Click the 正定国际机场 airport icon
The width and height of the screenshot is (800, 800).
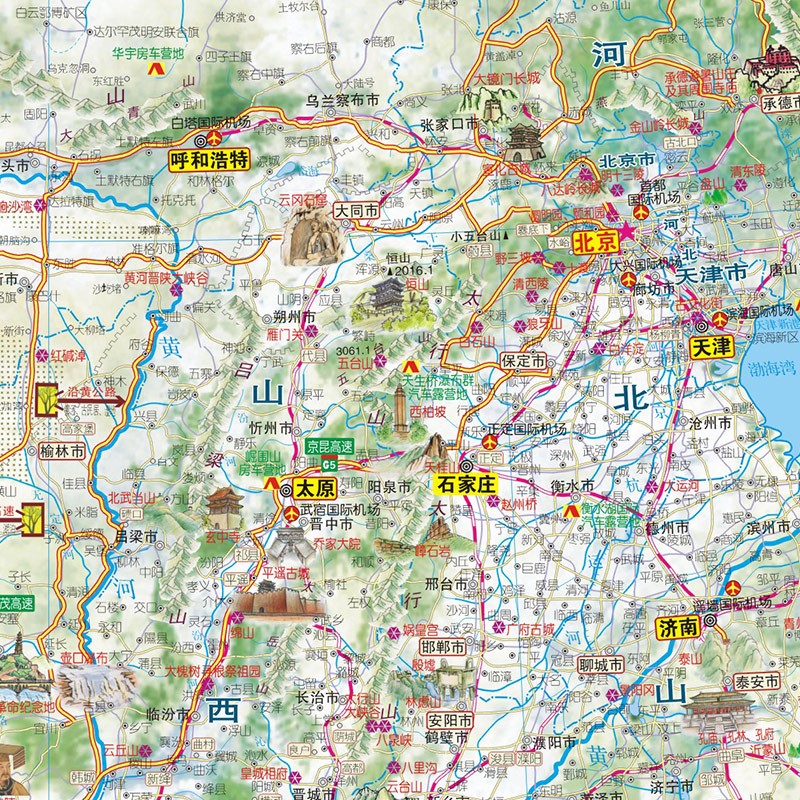(490, 440)
